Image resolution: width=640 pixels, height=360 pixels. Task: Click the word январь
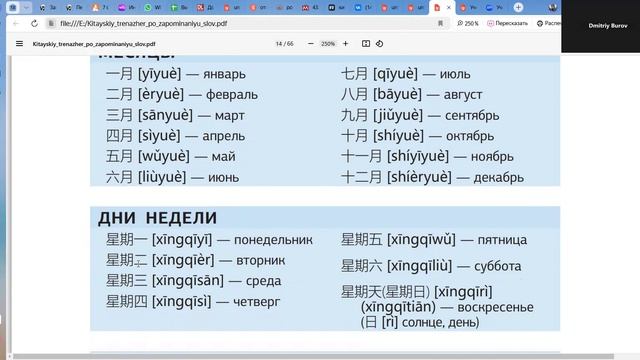pyautogui.click(x=224, y=74)
